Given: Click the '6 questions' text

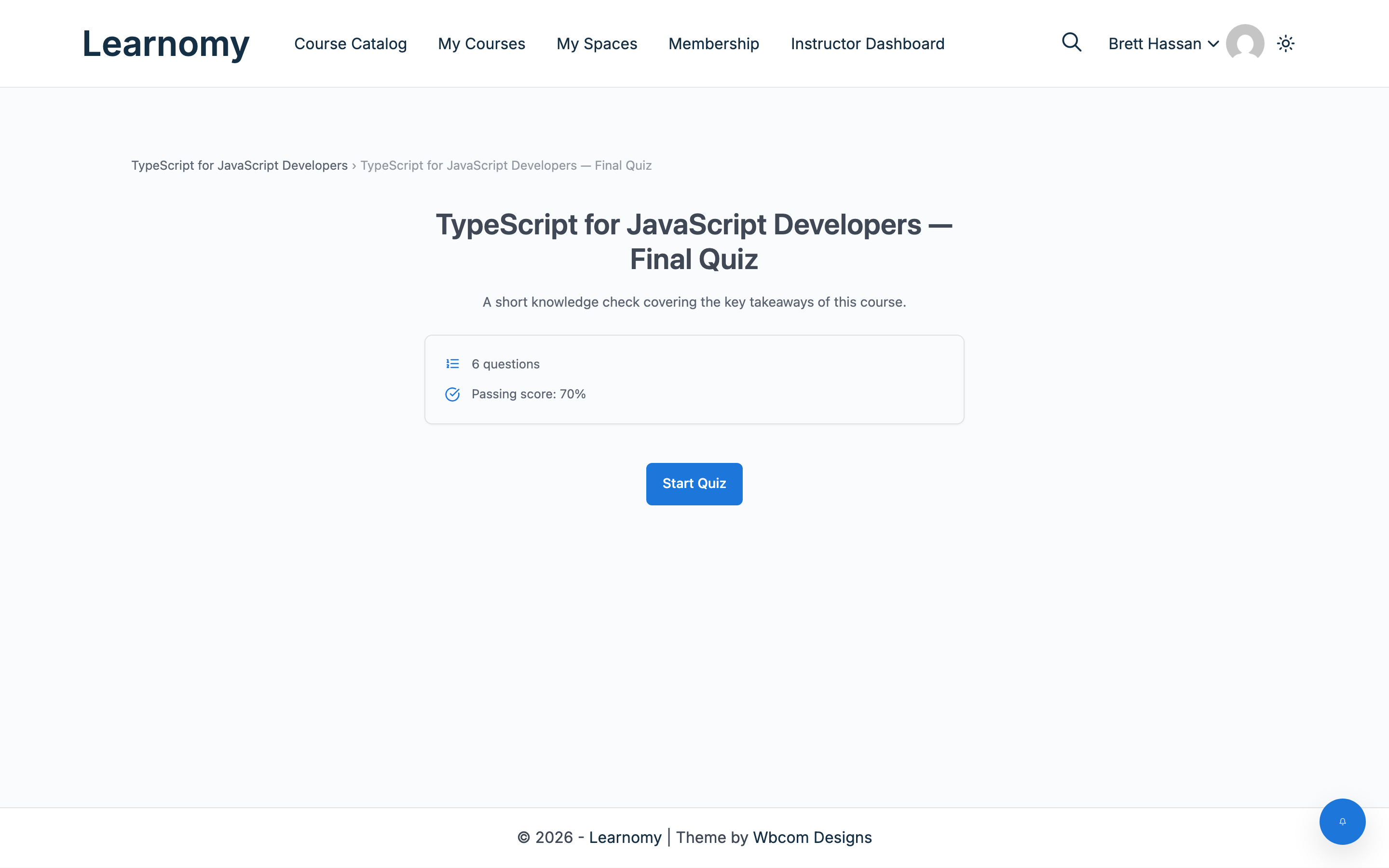Looking at the screenshot, I should [x=505, y=364].
